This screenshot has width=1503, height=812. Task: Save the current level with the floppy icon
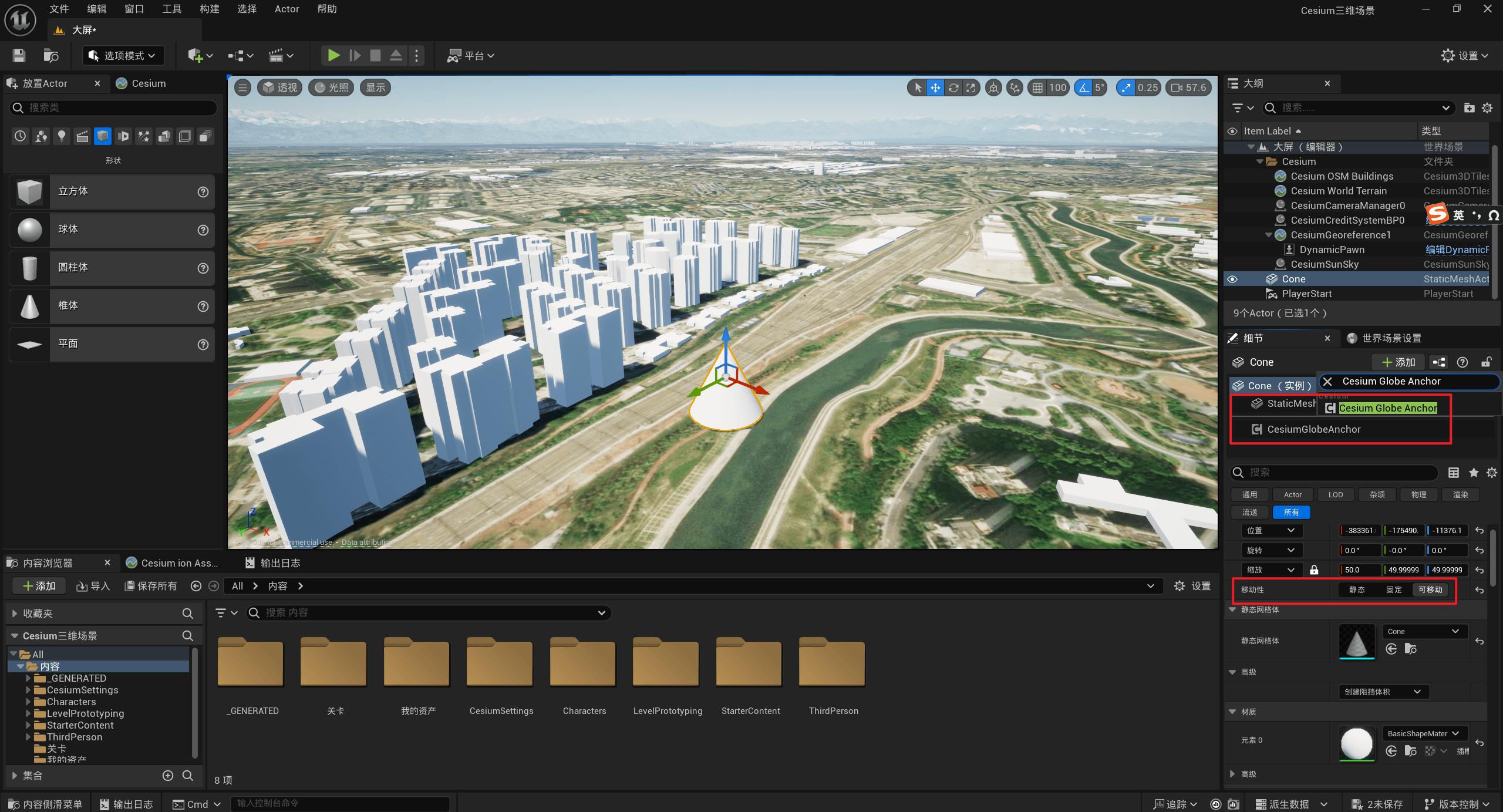19,55
